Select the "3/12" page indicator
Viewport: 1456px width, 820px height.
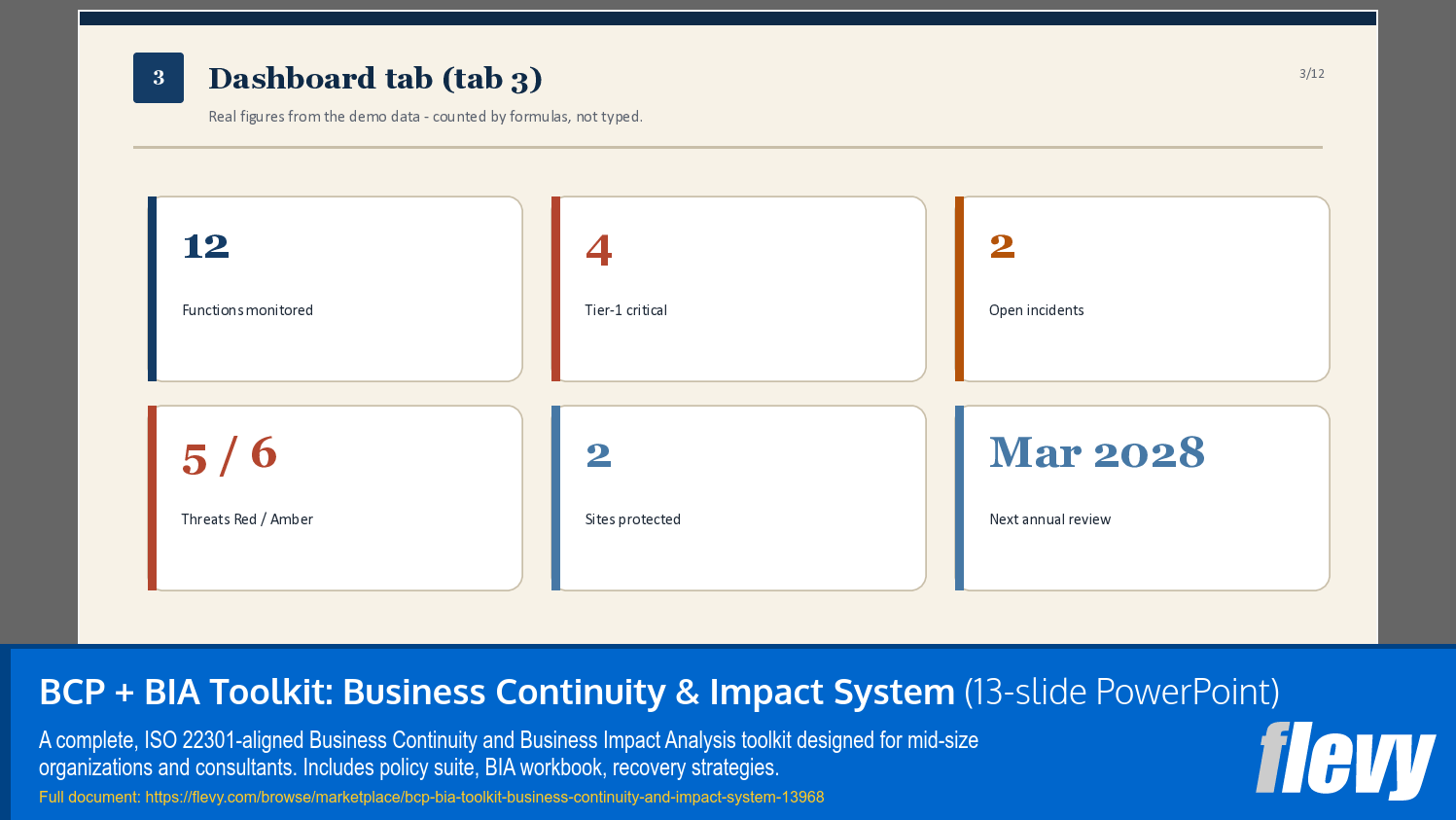click(x=1312, y=74)
